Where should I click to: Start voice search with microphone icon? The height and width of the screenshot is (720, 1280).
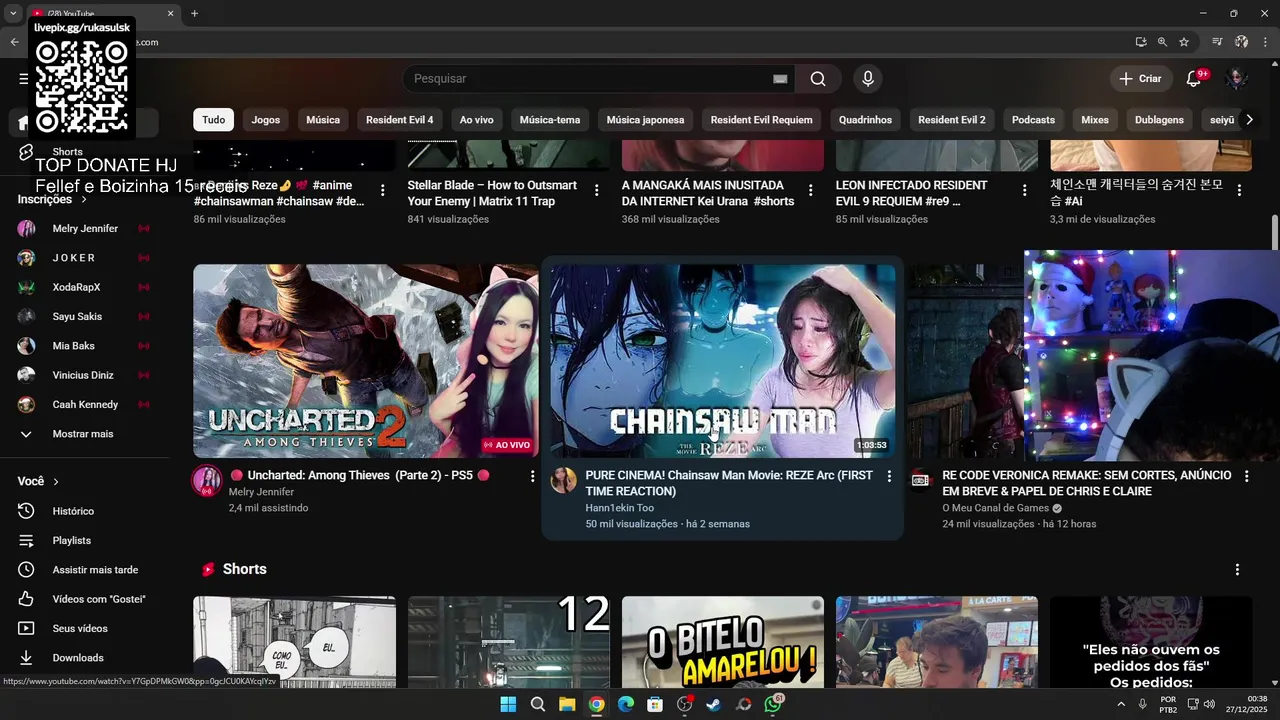[x=868, y=79]
